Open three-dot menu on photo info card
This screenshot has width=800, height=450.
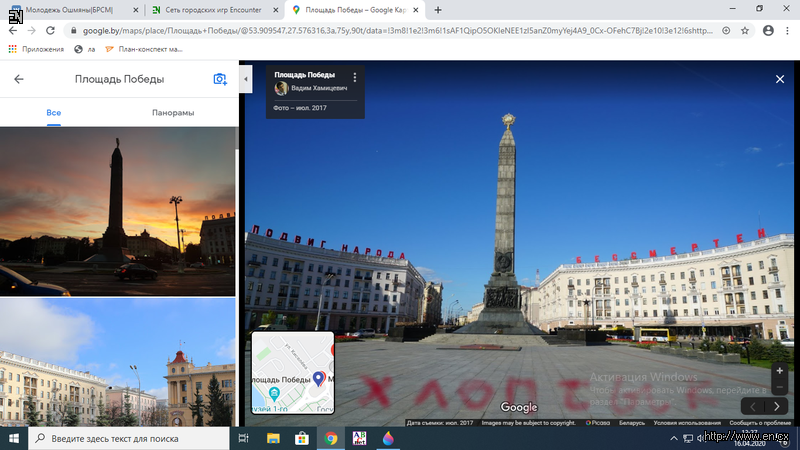pos(354,77)
